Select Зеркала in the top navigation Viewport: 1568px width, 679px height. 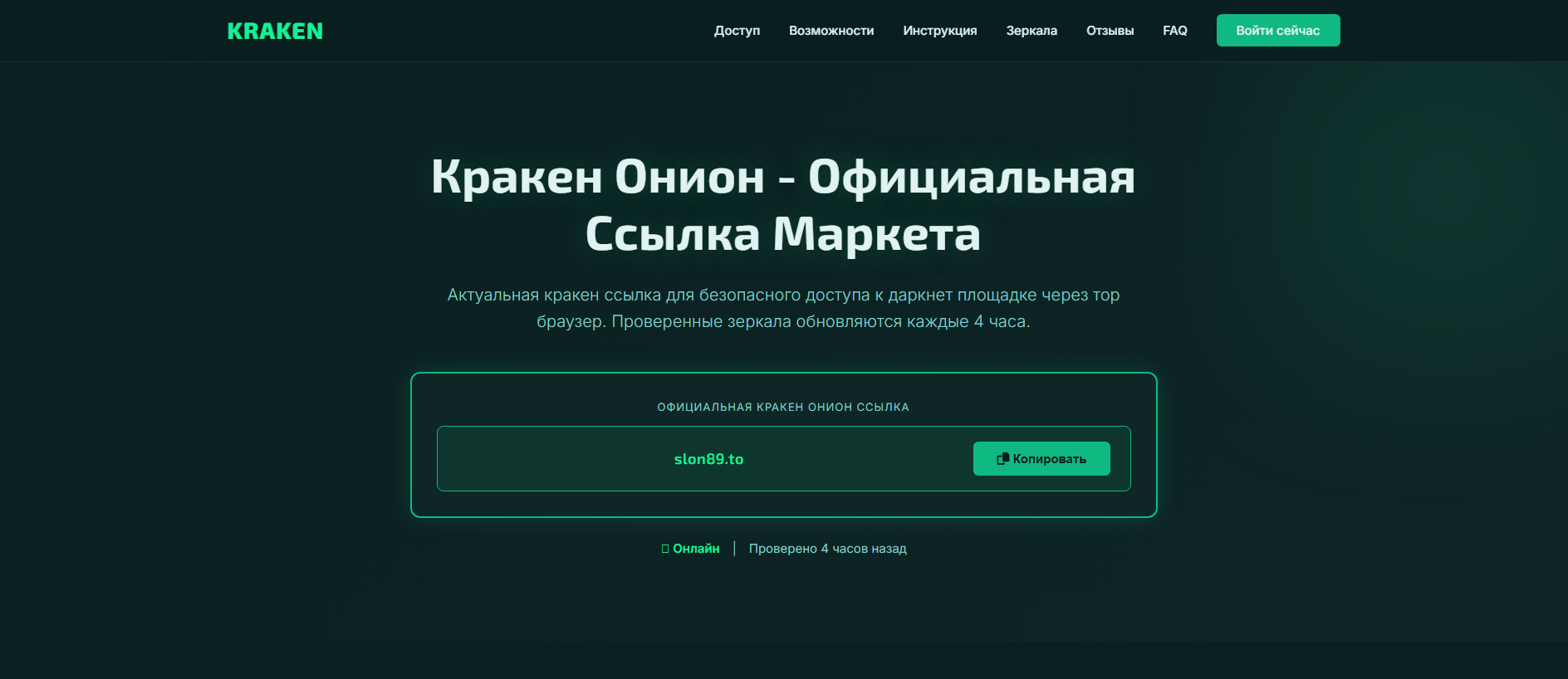[x=1031, y=31]
